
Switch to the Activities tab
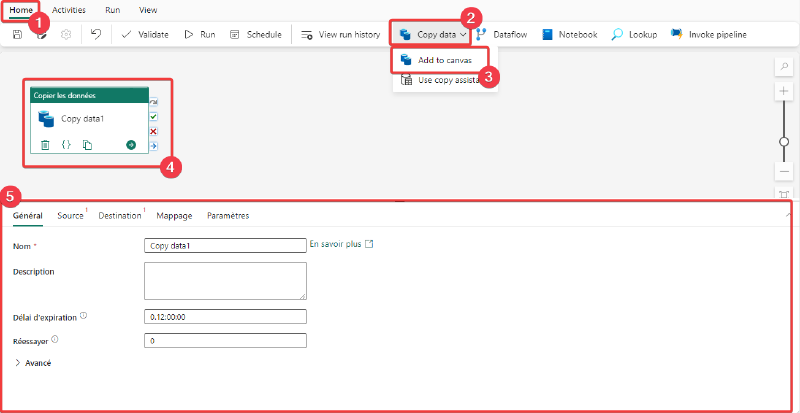[69, 10]
